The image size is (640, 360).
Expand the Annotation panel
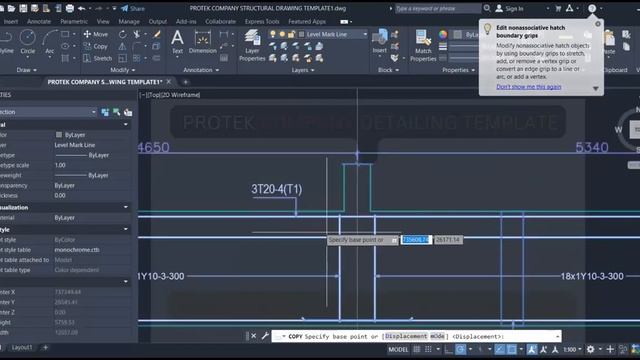pos(201,70)
